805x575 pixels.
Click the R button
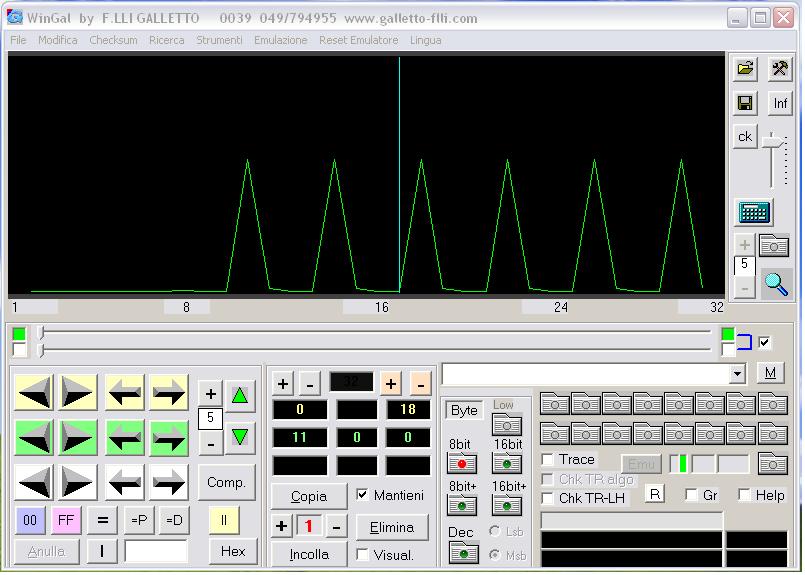(655, 494)
